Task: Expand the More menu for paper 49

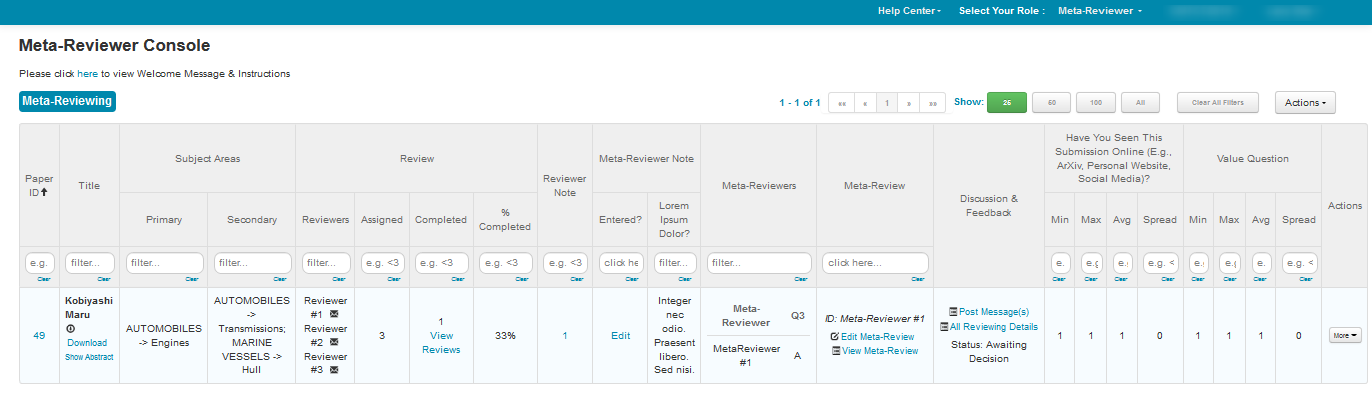Action: 1345,336
